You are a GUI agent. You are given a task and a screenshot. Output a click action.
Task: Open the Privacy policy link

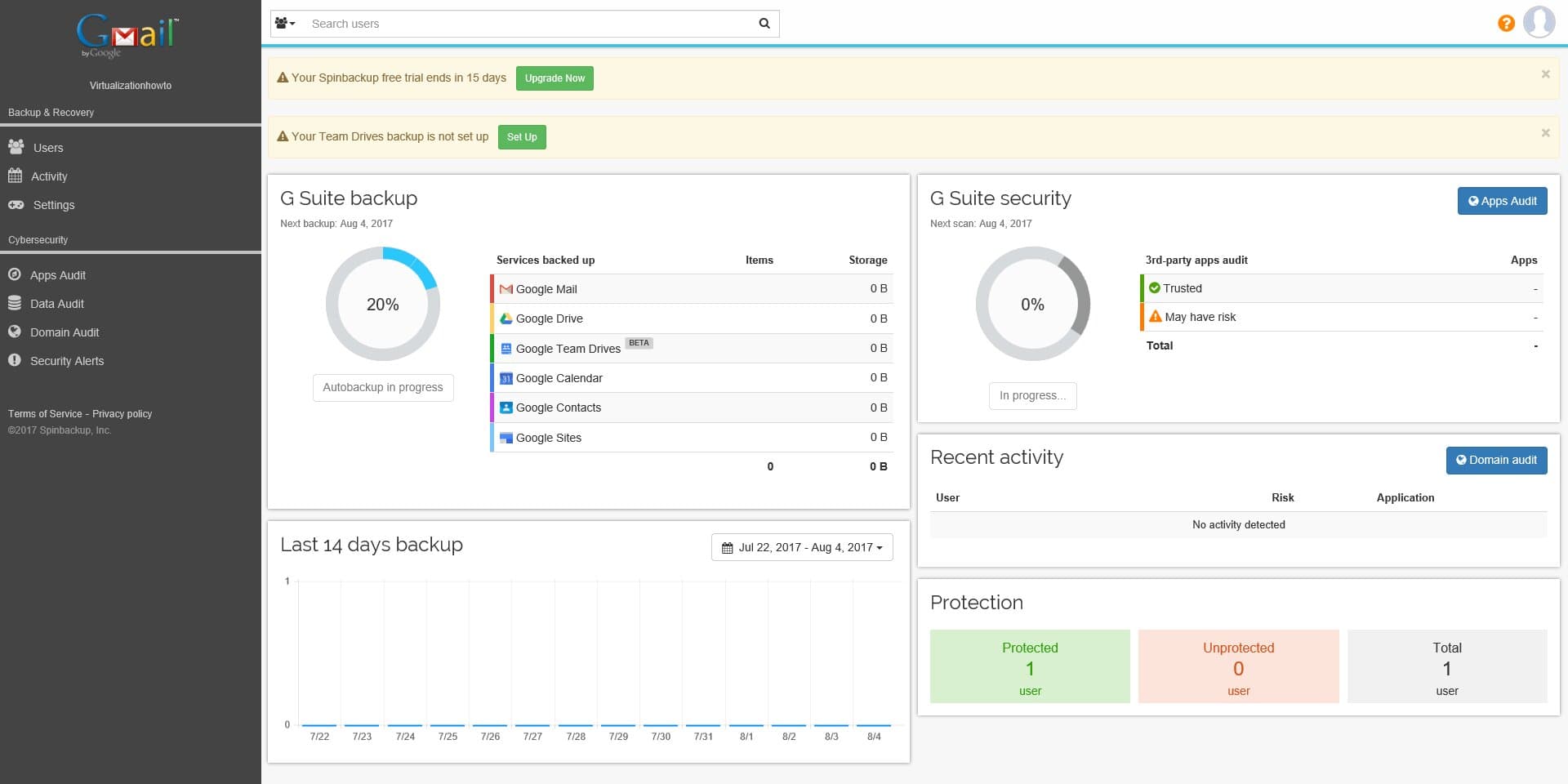click(122, 414)
